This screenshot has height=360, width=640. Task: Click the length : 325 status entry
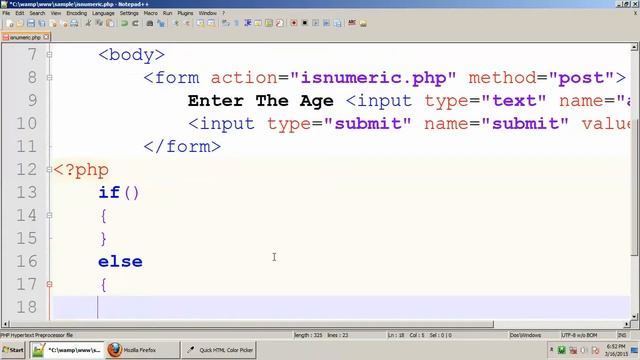308,335
